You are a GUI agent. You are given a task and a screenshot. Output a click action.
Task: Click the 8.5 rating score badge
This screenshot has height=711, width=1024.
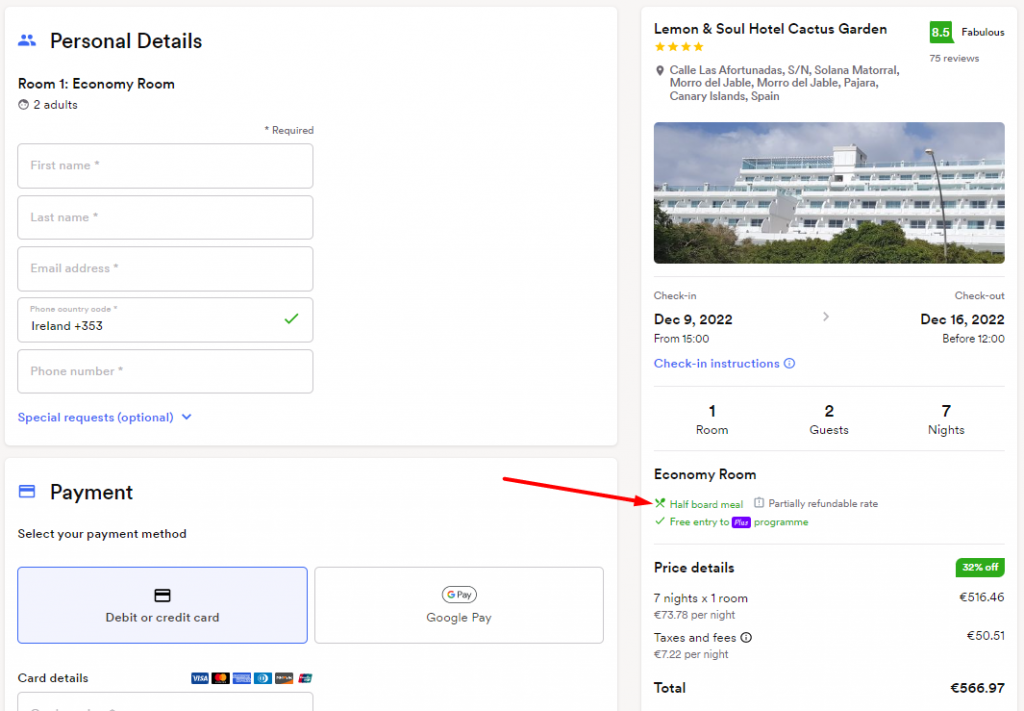(x=940, y=32)
